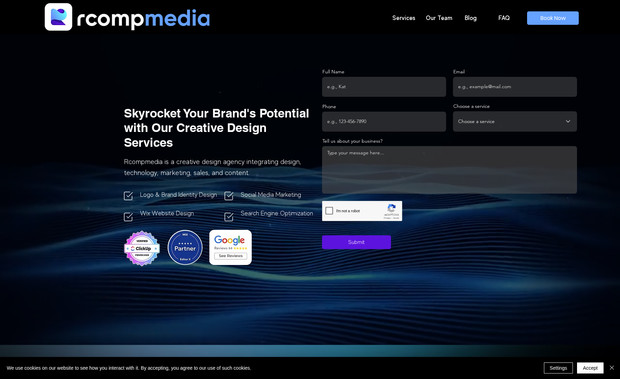Open the Our Team menu item
The width and height of the screenshot is (620, 379).
click(439, 18)
